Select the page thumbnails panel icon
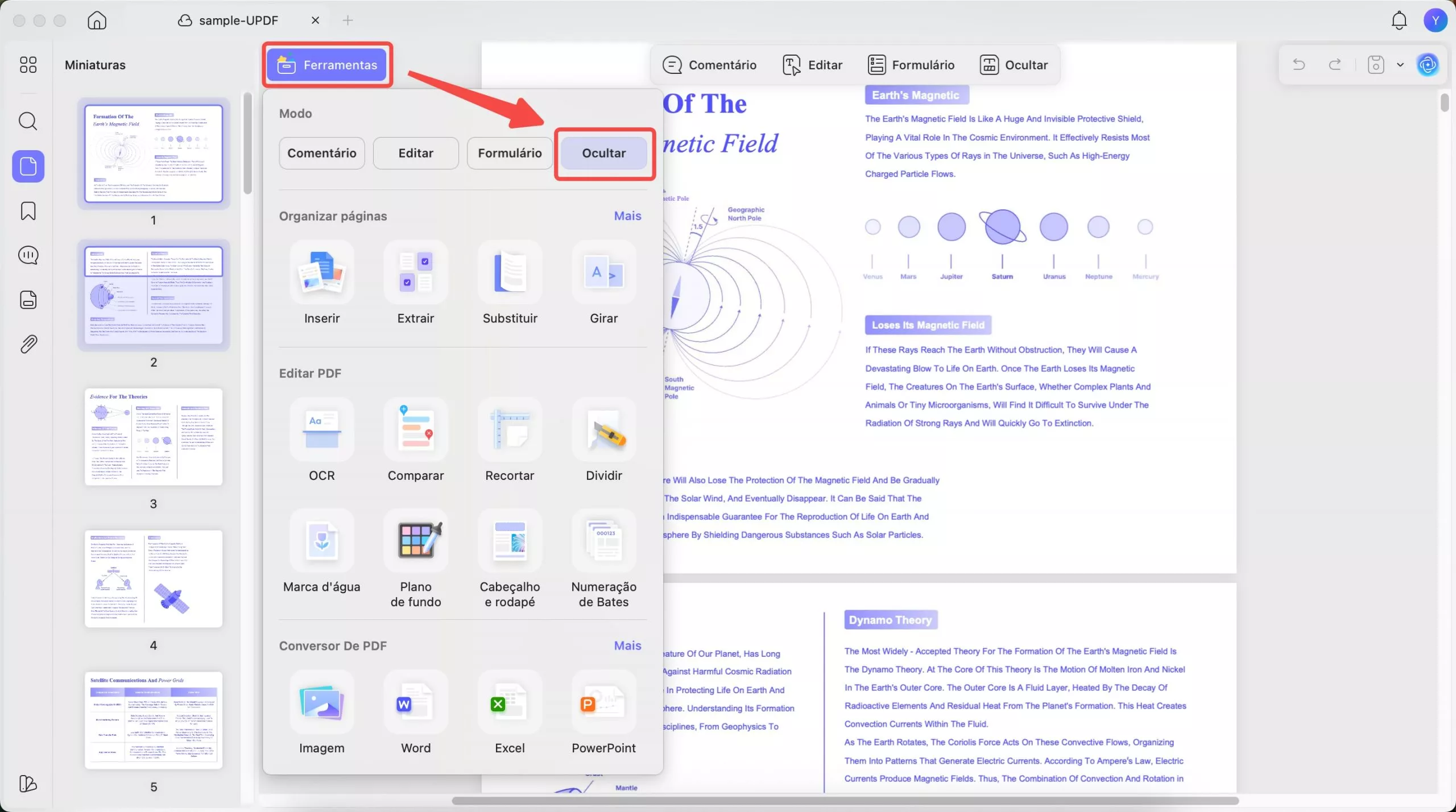 [x=28, y=166]
